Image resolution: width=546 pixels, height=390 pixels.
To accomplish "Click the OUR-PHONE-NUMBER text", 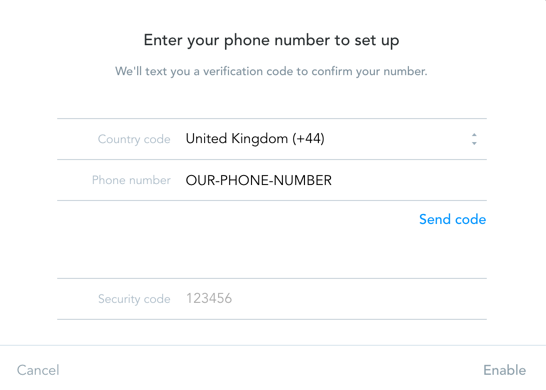I will [x=259, y=180].
